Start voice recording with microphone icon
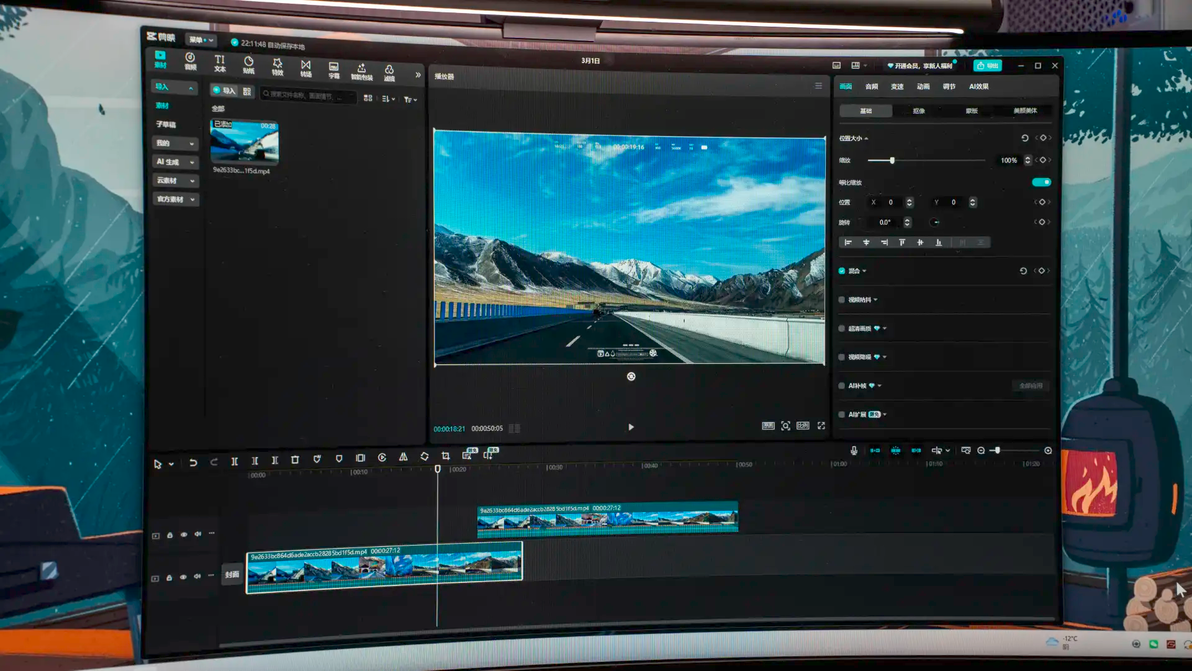 (854, 451)
